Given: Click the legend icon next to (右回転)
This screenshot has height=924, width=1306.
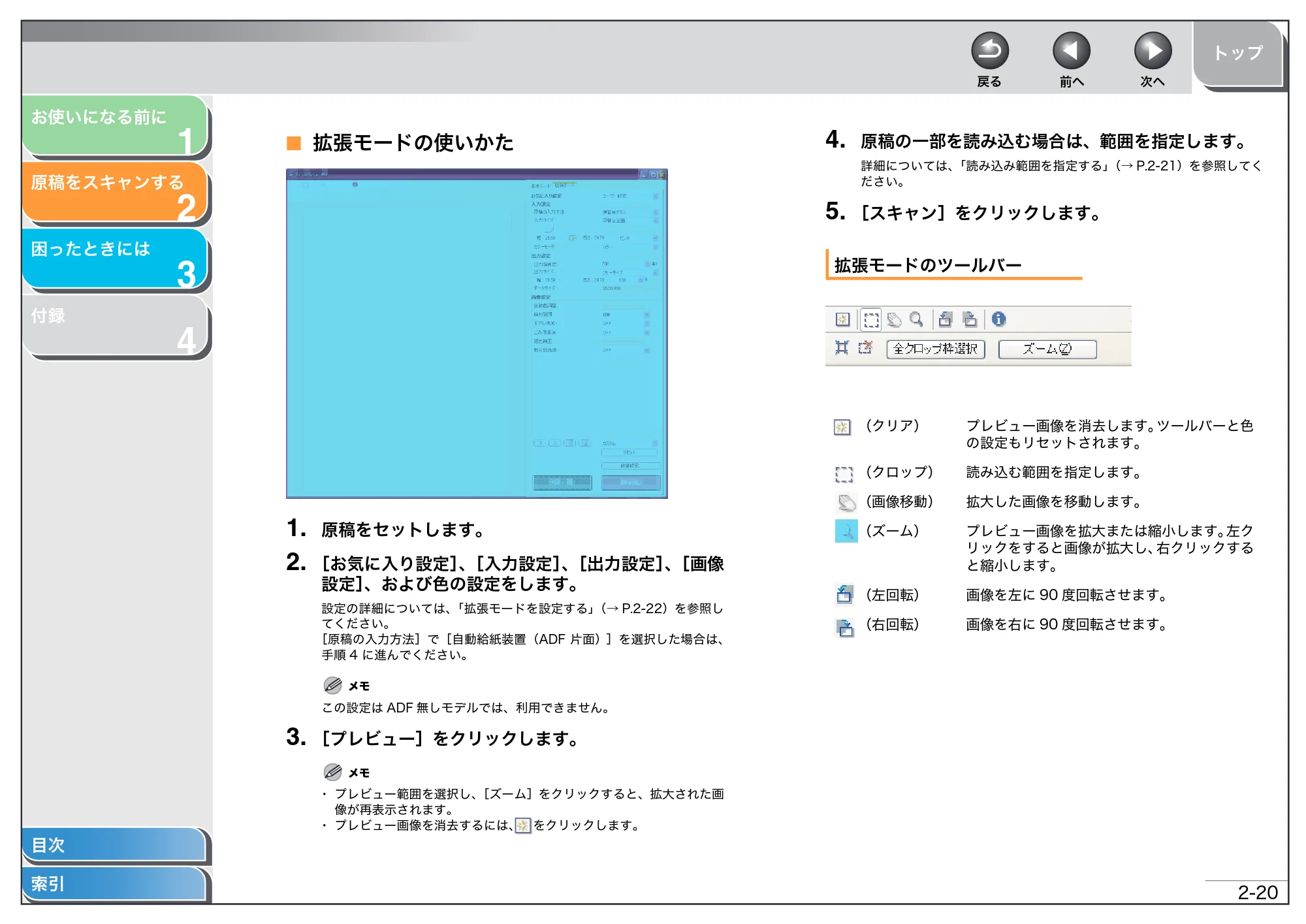Looking at the screenshot, I should click(x=845, y=627).
